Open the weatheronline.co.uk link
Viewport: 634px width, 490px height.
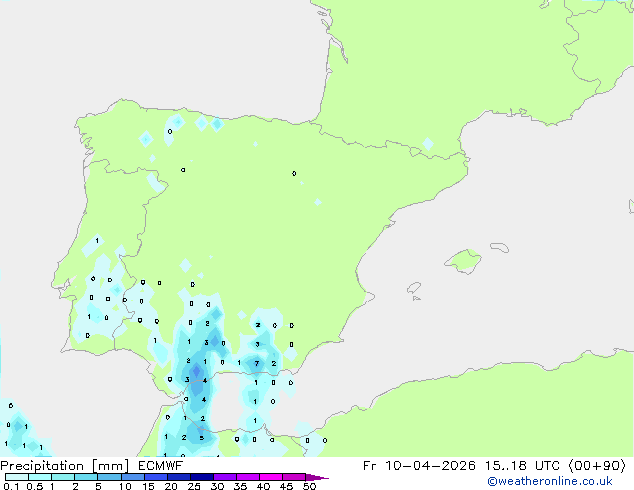[550, 481]
